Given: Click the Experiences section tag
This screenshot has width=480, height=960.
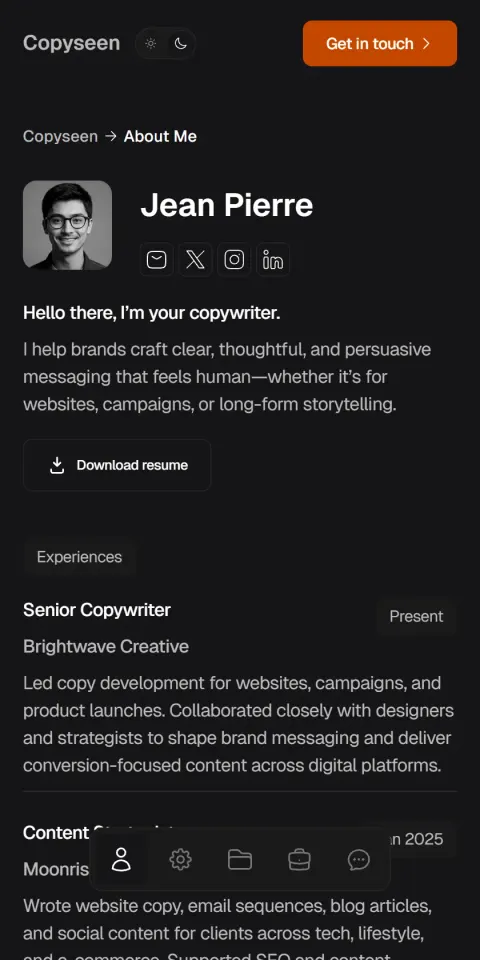Looking at the screenshot, I should coord(80,557).
